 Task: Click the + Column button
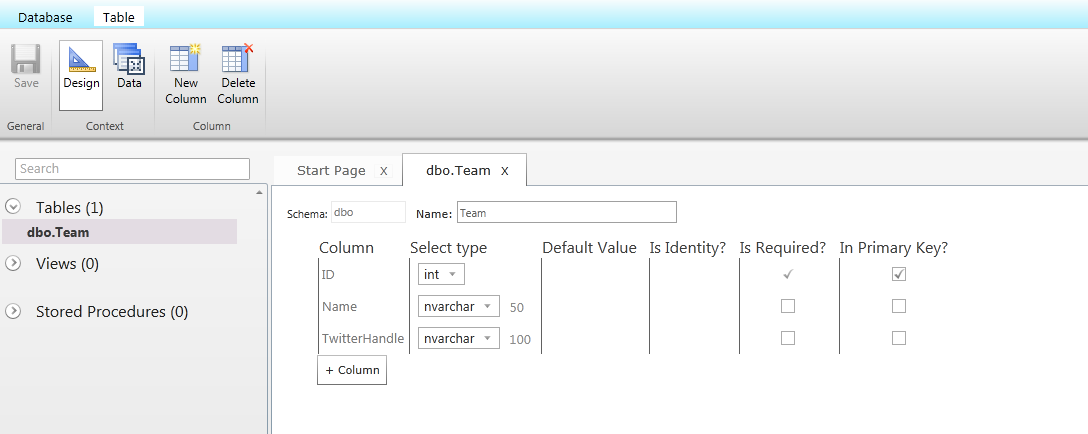[352, 370]
